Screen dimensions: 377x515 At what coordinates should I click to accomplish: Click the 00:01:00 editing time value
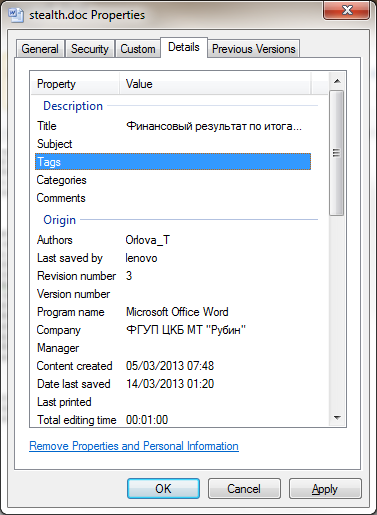pyautogui.click(x=147, y=420)
